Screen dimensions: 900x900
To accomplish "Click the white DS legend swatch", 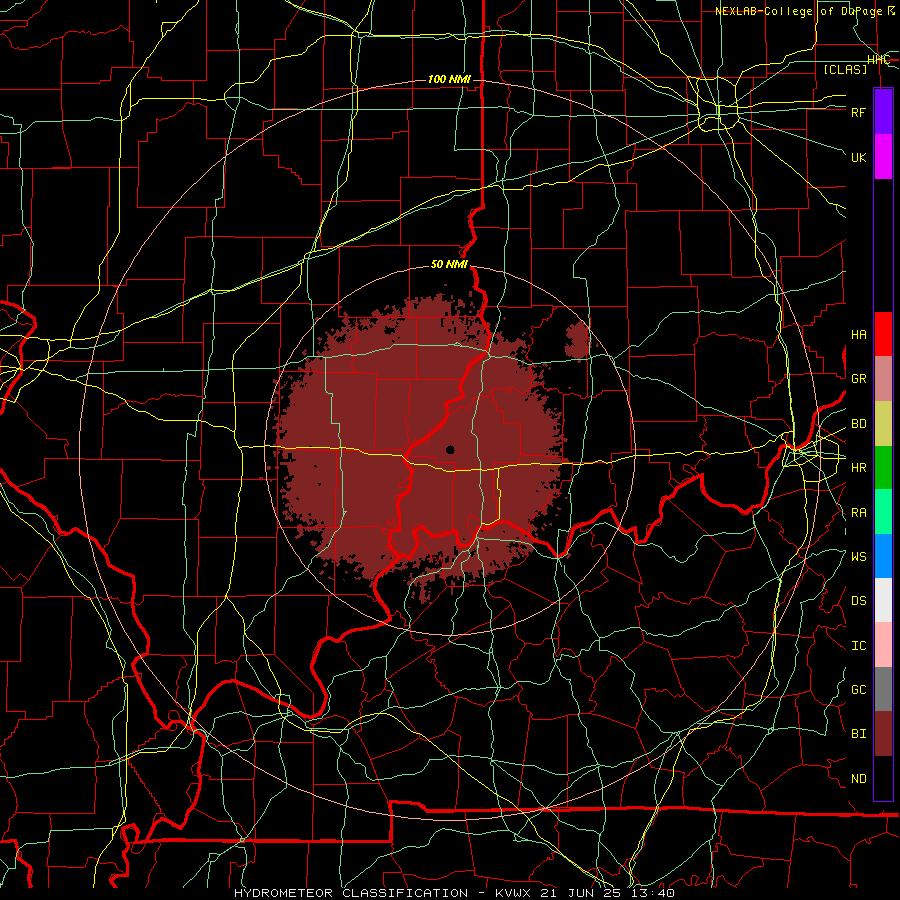I will 883,600.
